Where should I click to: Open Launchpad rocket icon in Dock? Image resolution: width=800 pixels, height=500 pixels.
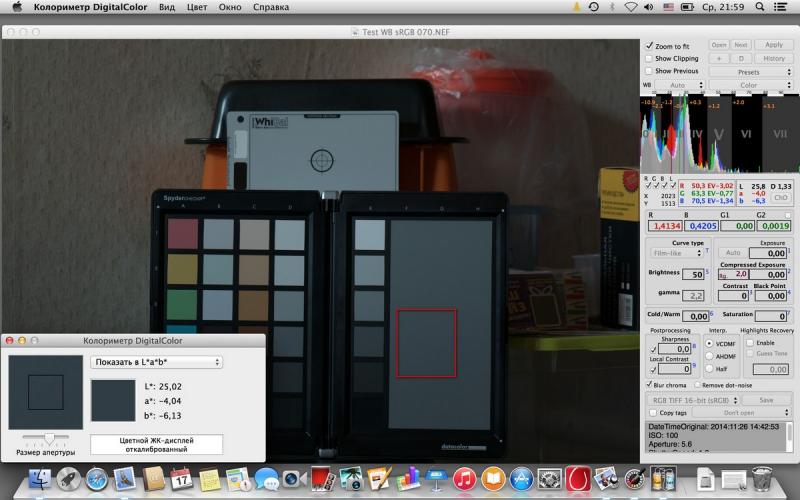coord(68,480)
